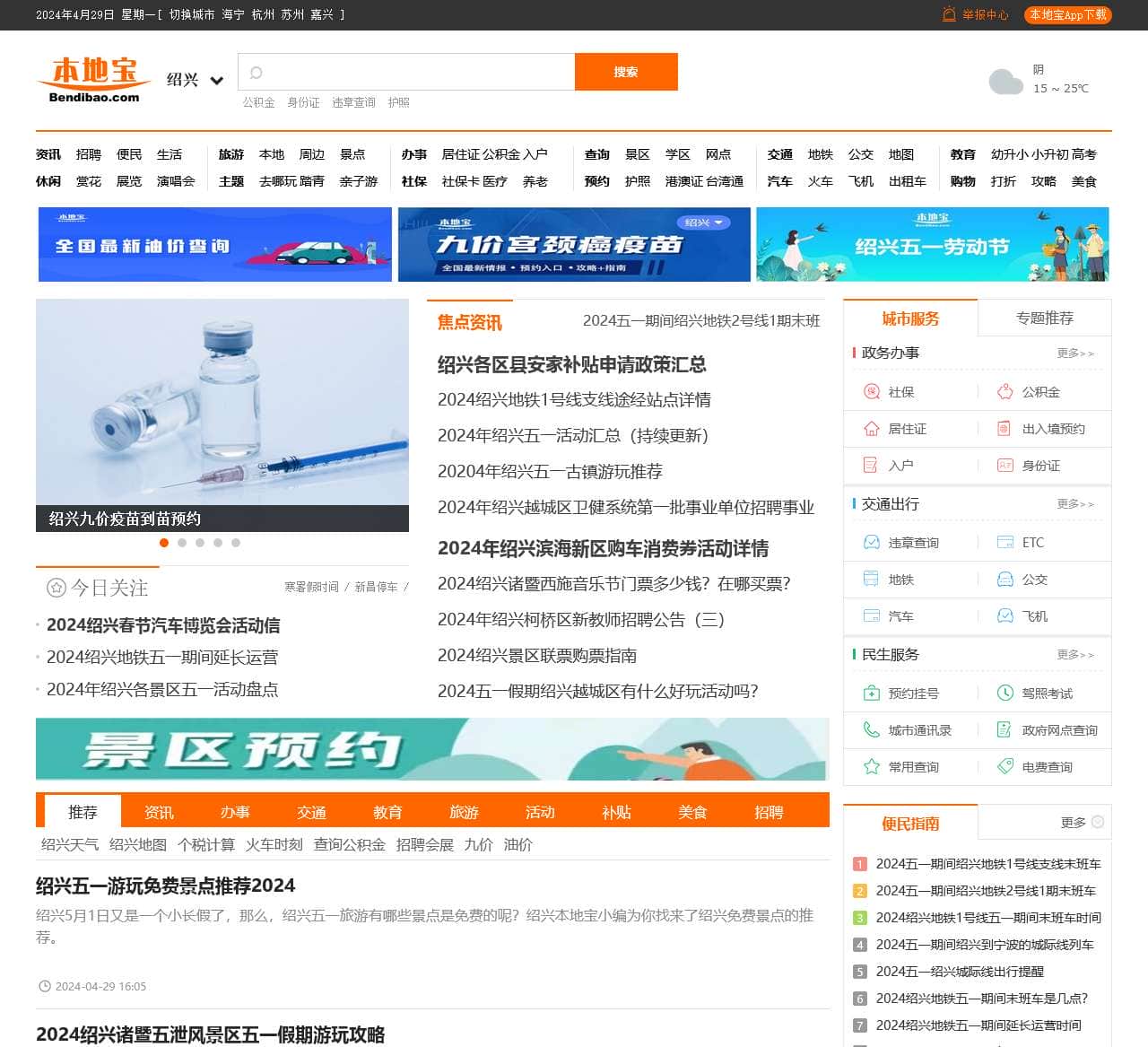
Task: Open the 公积金 piggy-bank icon
Action: [x=1004, y=392]
